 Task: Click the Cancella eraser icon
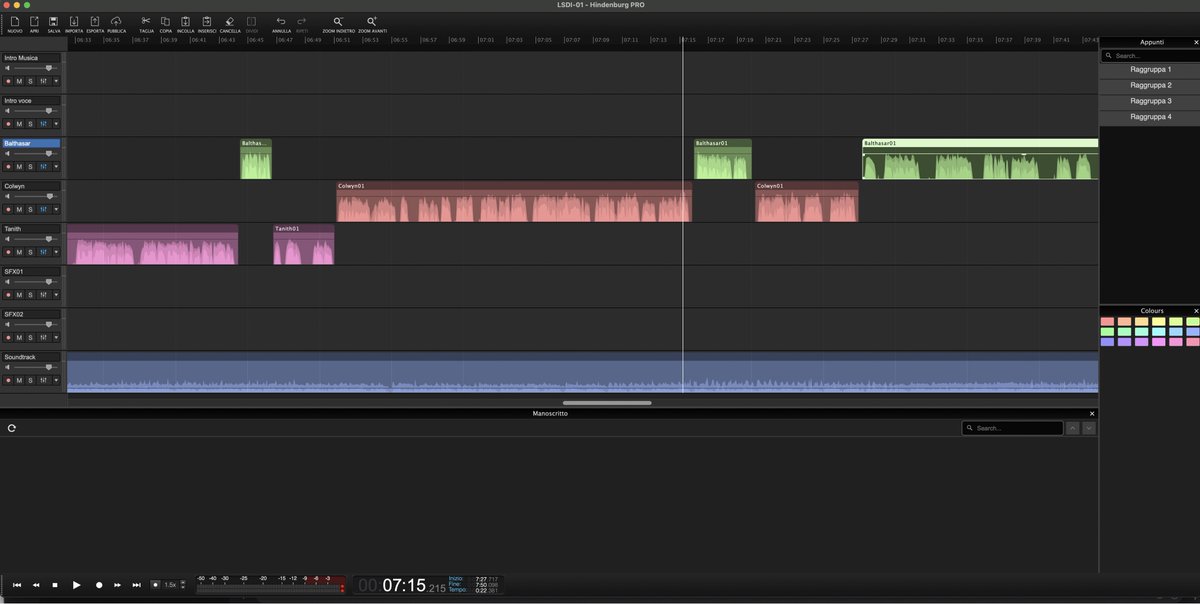click(230, 21)
